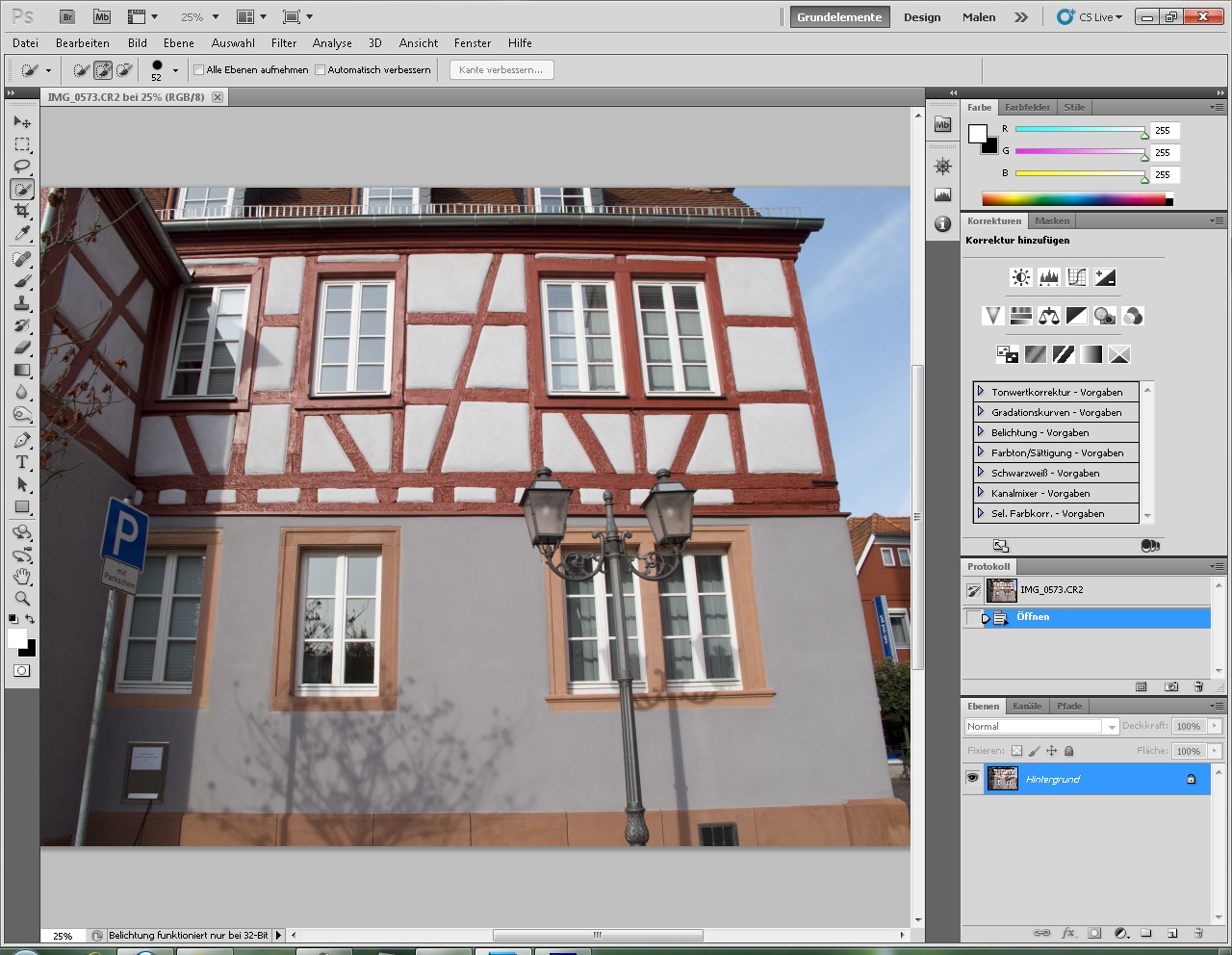
Task: Select the Blur tool
Action: (x=22, y=392)
